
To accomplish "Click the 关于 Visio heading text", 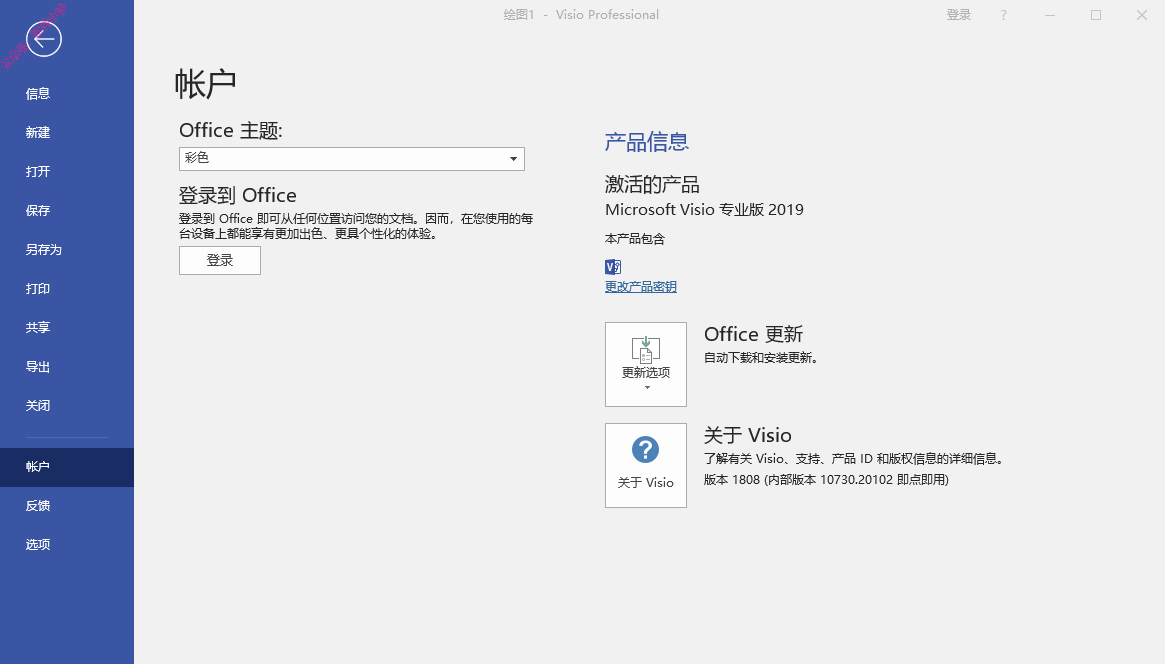I will 747,435.
